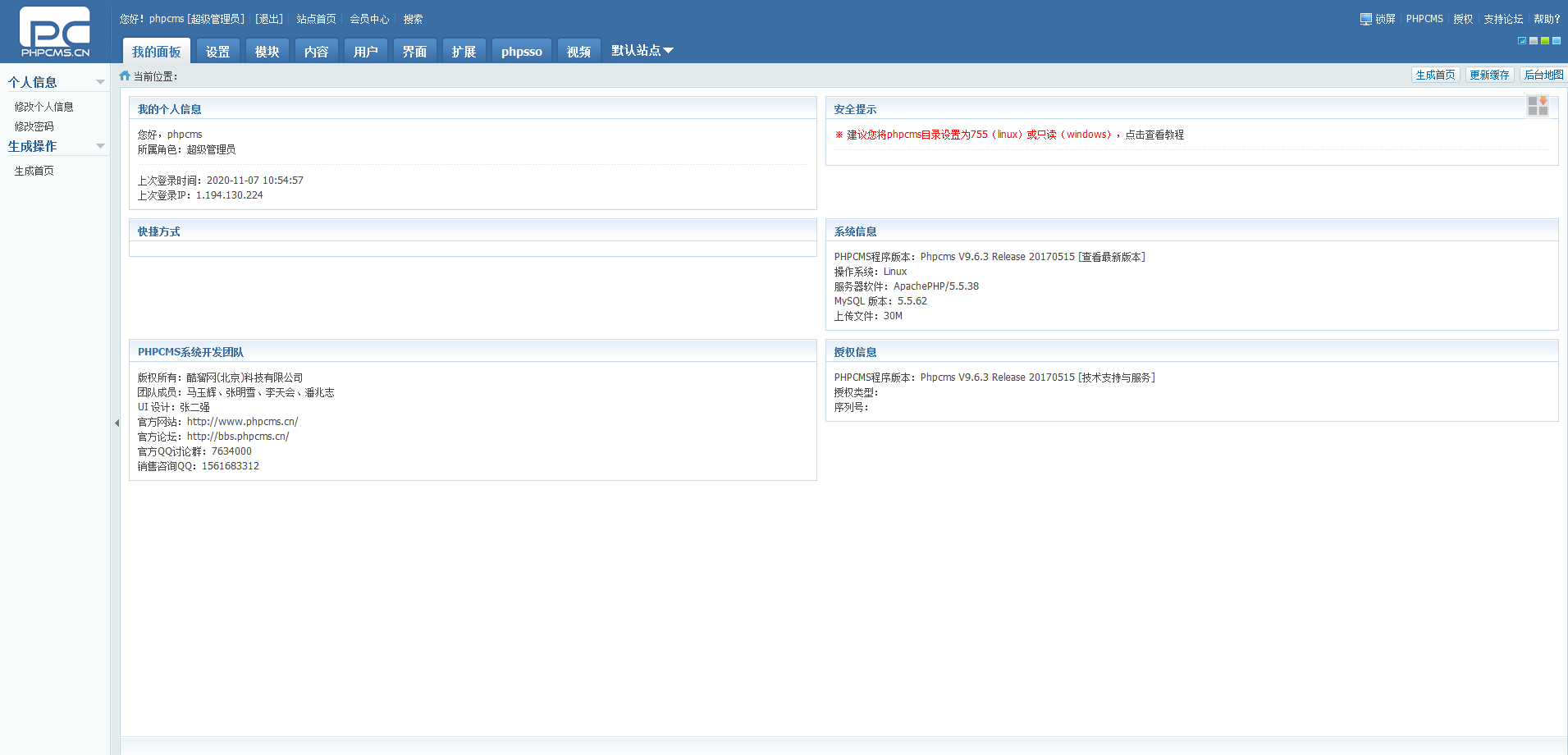Click the lock-screen monitor icon
The height and width of the screenshot is (755, 1568).
(x=1365, y=19)
